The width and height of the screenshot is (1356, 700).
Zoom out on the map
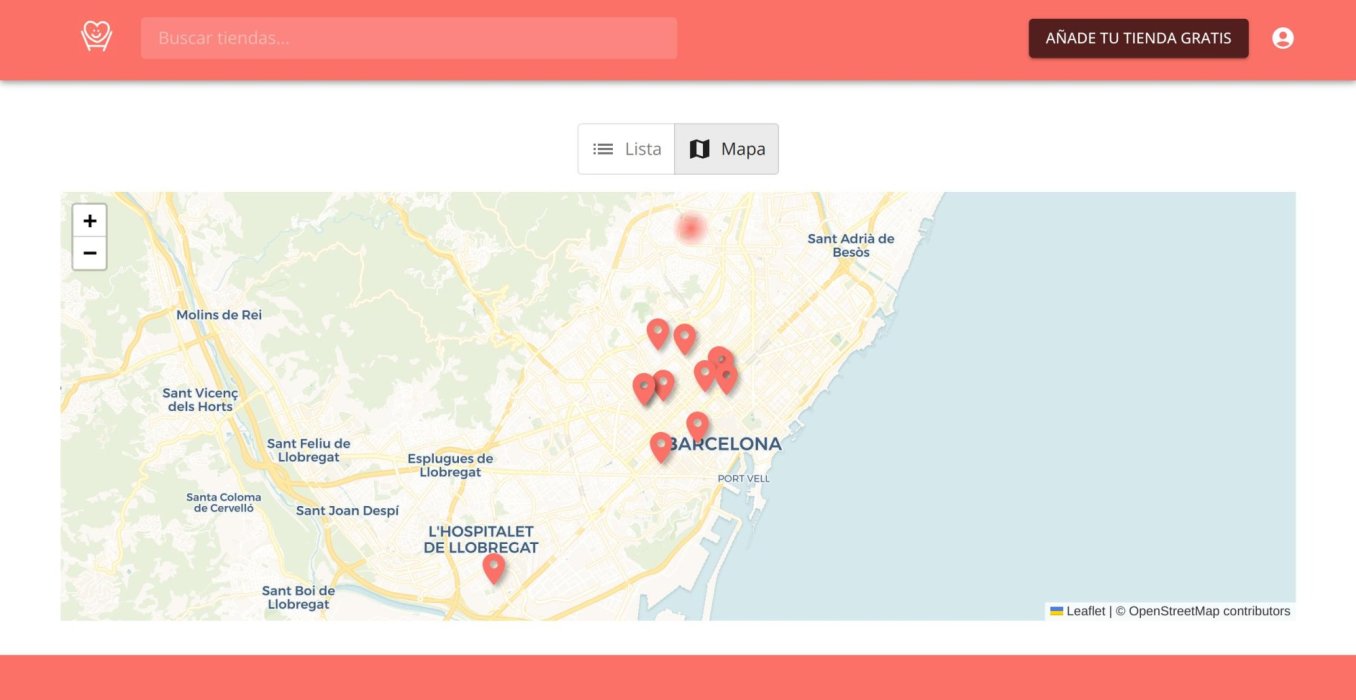(x=90, y=254)
